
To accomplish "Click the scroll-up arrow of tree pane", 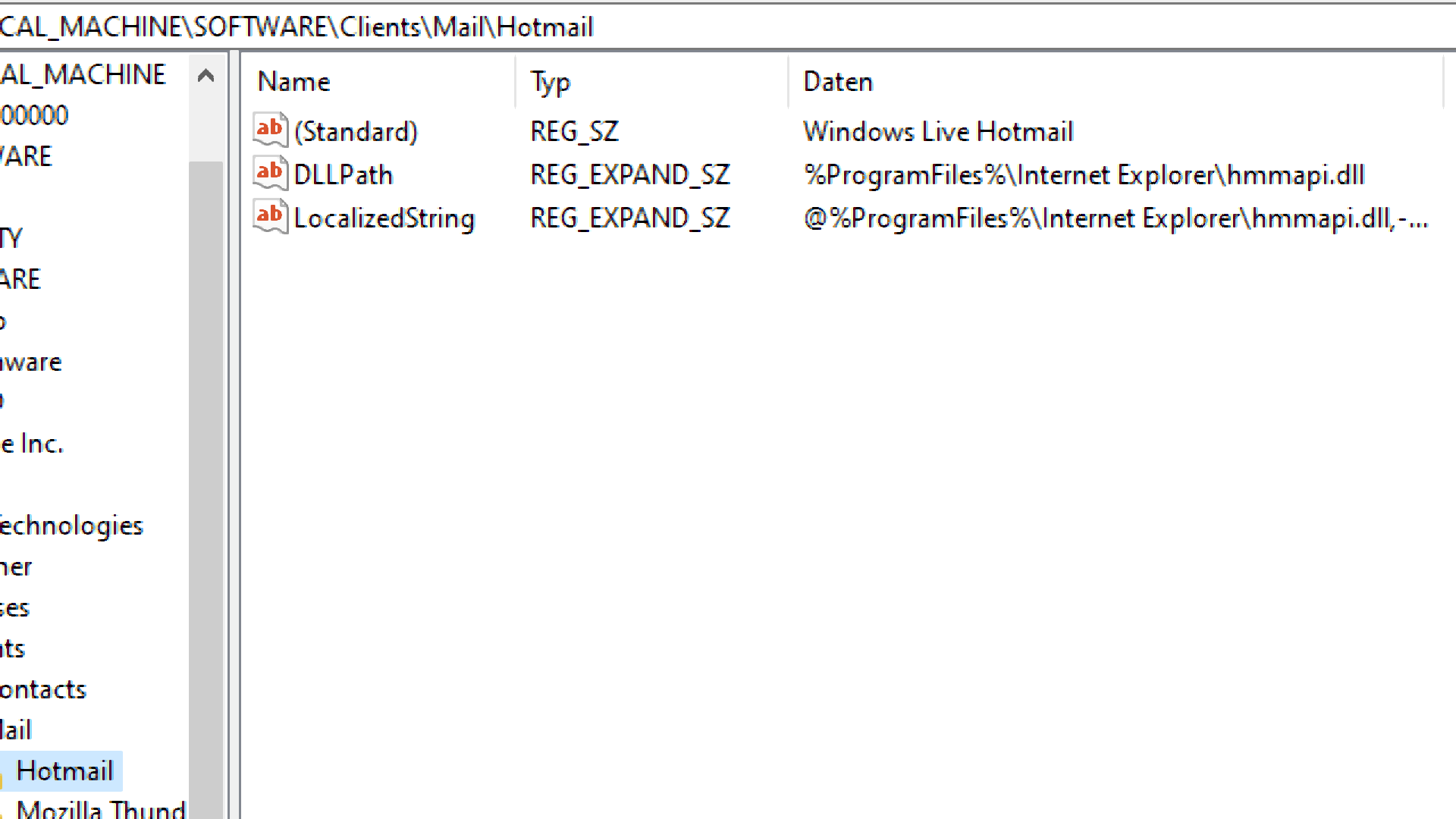I will (206, 75).
